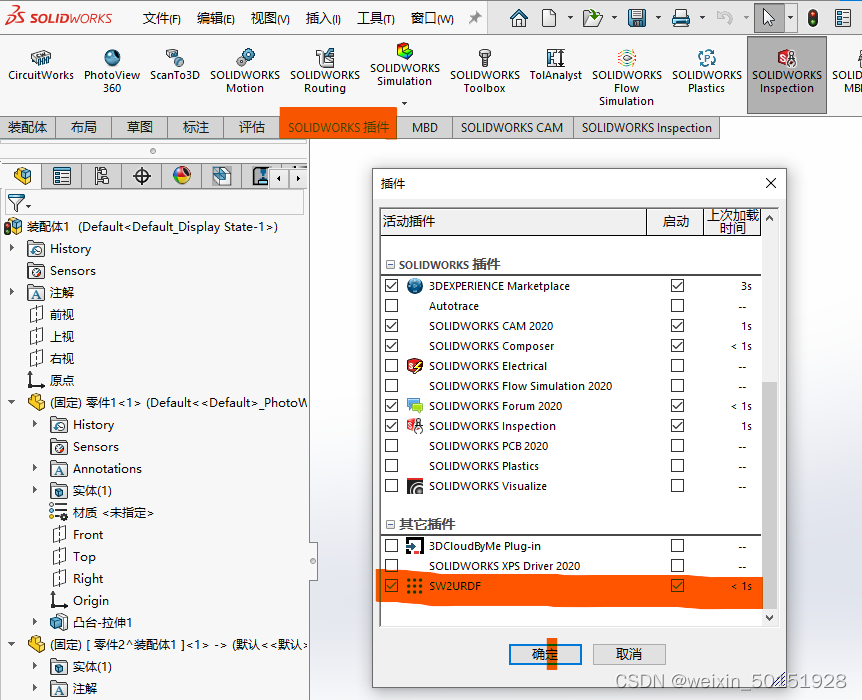
Task: Open the DimXpertManager tab
Action: 142,176
